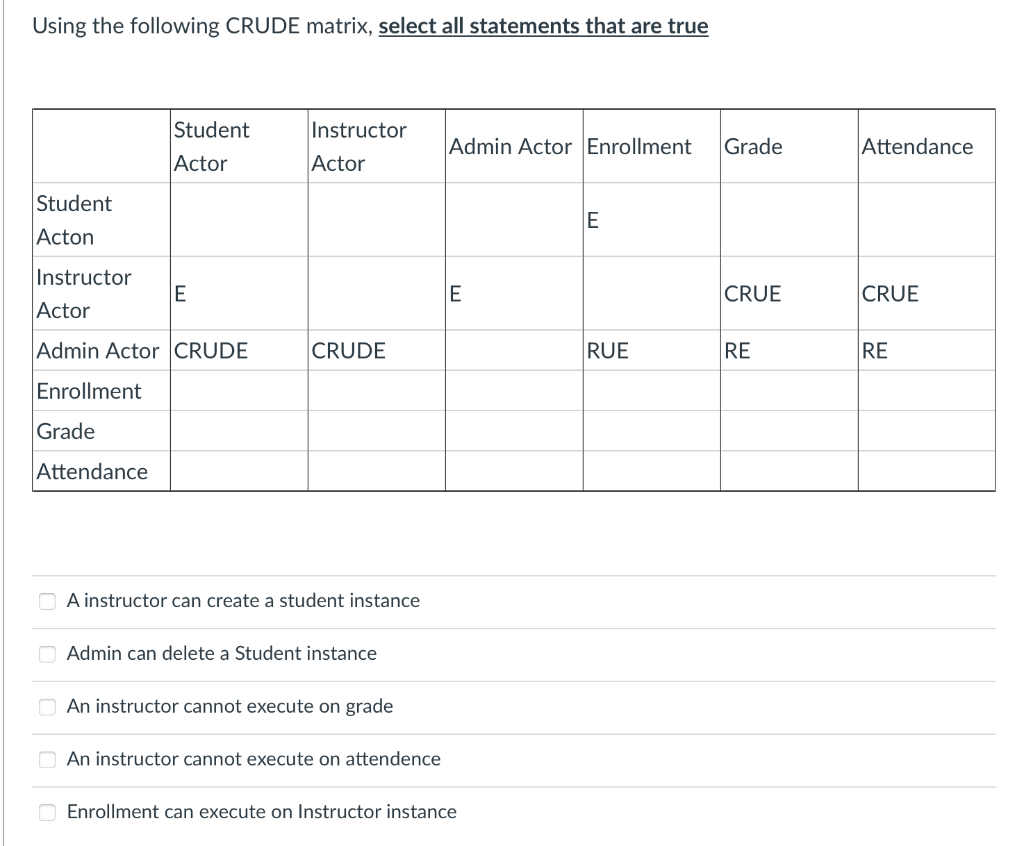Check 'An instructor cannot execute on grade'
This screenshot has width=1024, height=846.
coord(46,706)
